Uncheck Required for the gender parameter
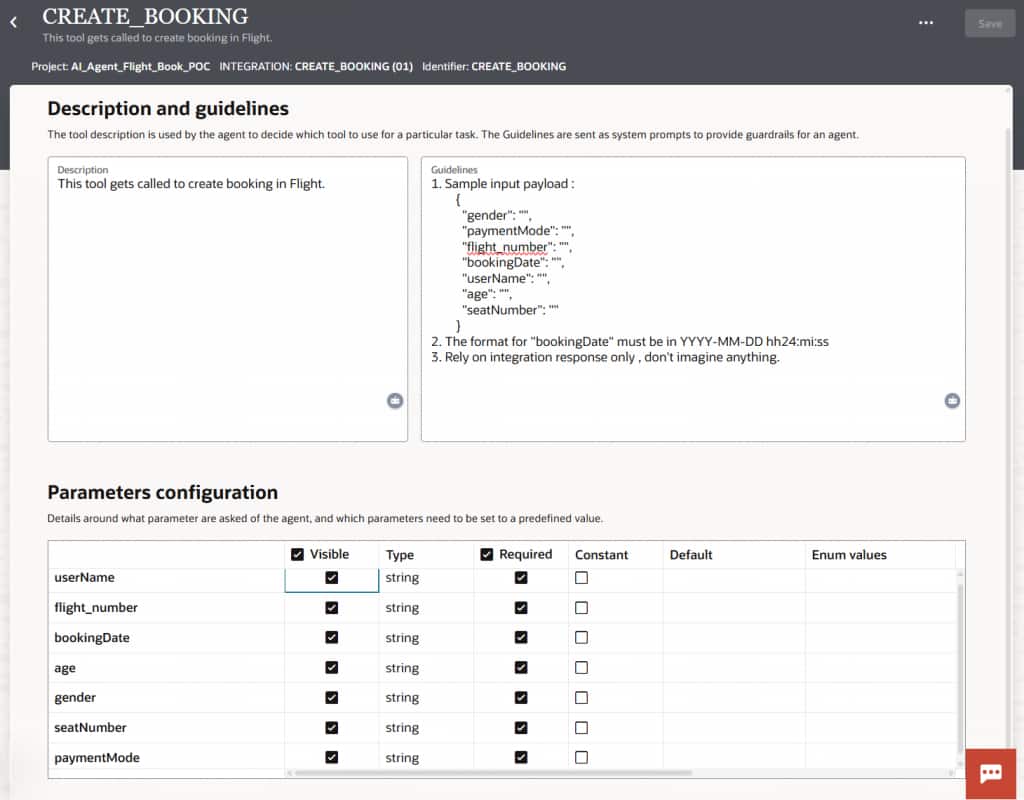Viewport: 1024px width, 800px height. pyautogui.click(x=521, y=698)
